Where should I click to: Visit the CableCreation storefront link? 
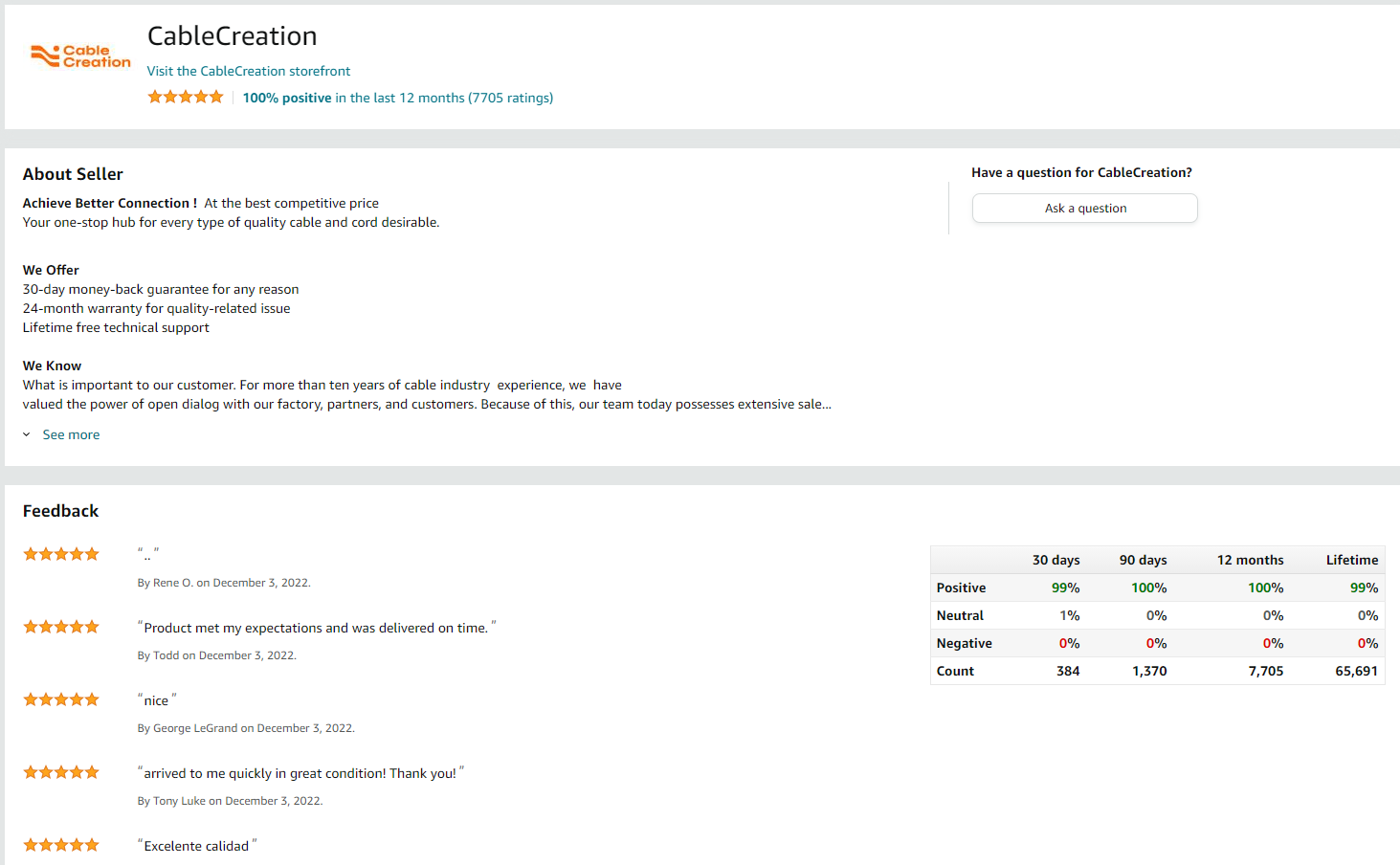pyautogui.click(x=248, y=71)
